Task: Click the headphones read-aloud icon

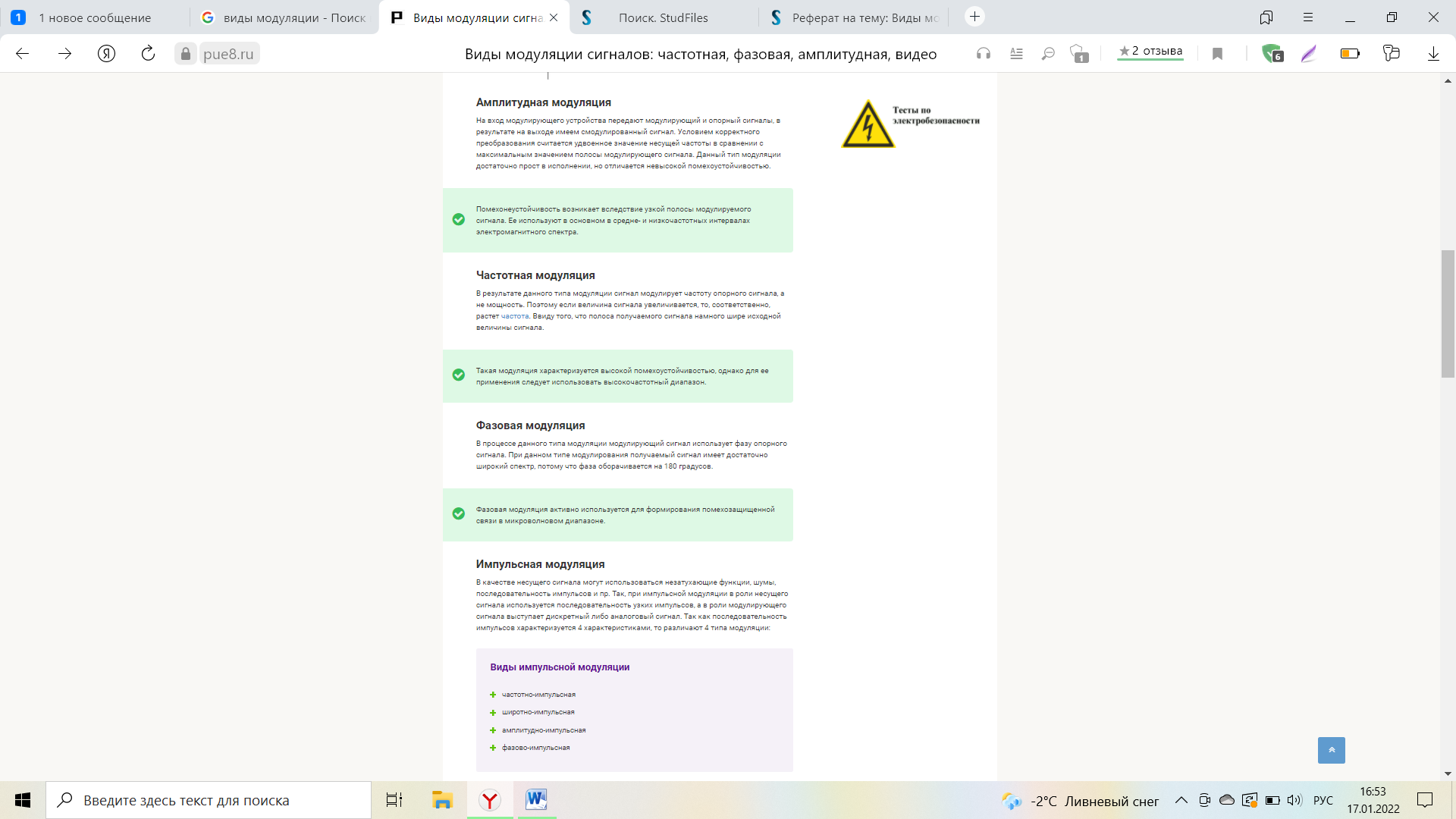Action: (984, 54)
